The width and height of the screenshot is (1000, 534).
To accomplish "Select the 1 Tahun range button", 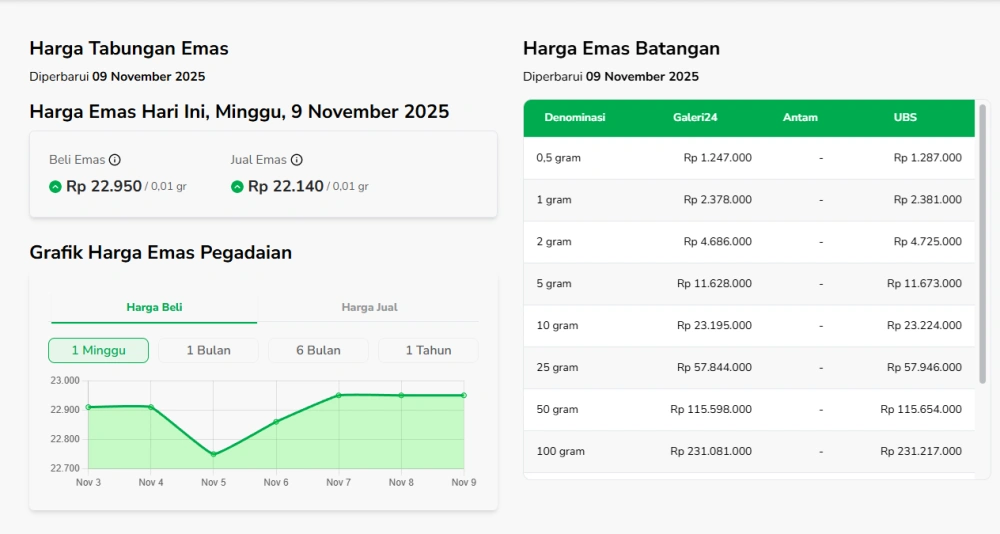I will pos(429,350).
